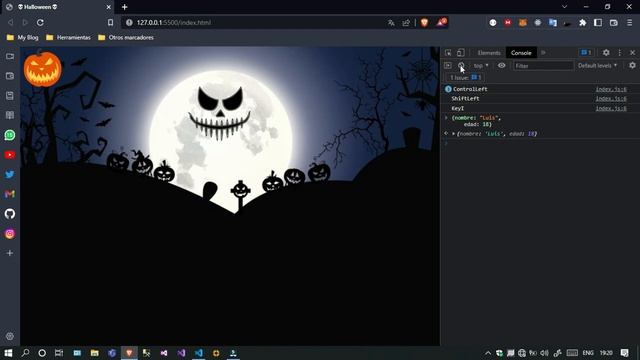Click the jack-o'-lantern pumpkin image on page
The image size is (640, 360).
pos(42,69)
